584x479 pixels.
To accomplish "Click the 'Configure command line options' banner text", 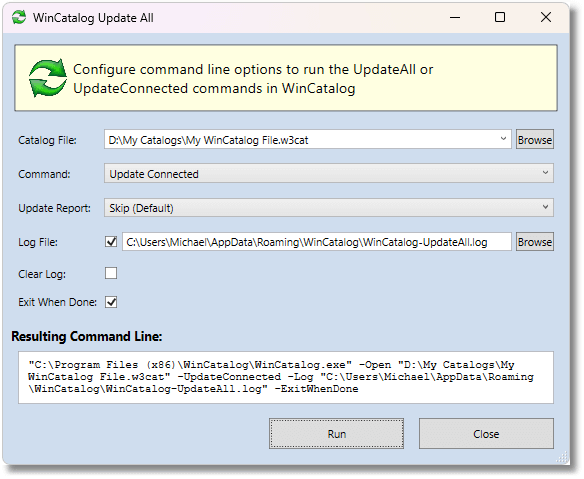I will (253, 79).
